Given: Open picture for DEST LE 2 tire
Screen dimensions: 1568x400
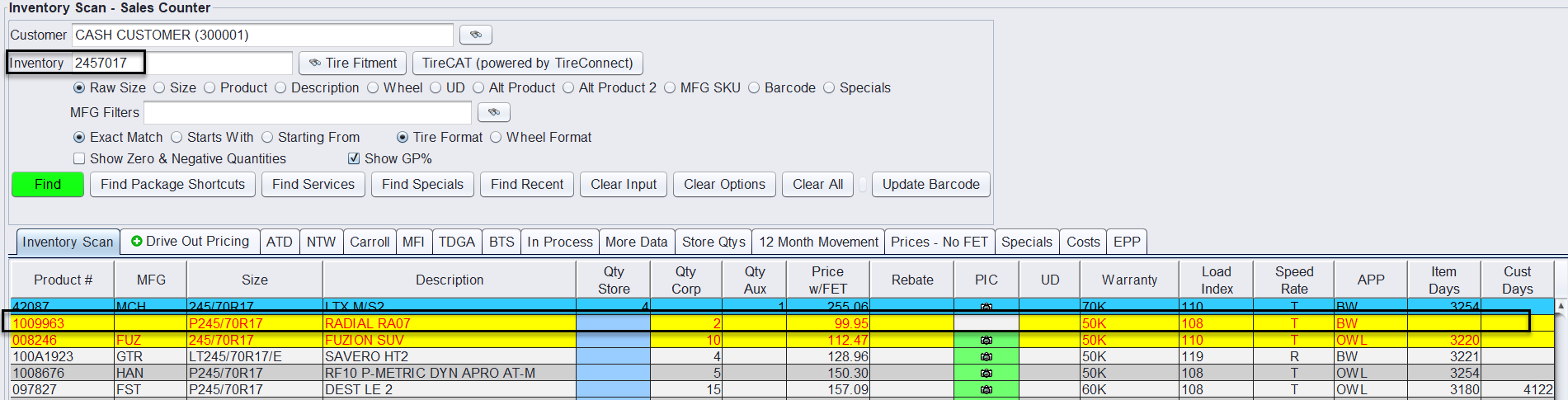Looking at the screenshot, I should pos(986,389).
